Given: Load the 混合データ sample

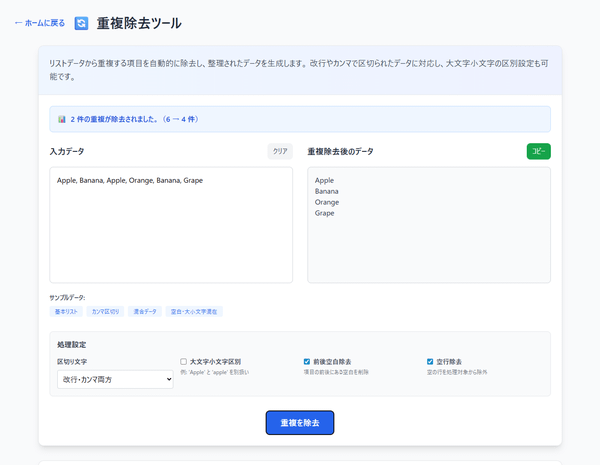Looking at the screenshot, I should [144, 312].
